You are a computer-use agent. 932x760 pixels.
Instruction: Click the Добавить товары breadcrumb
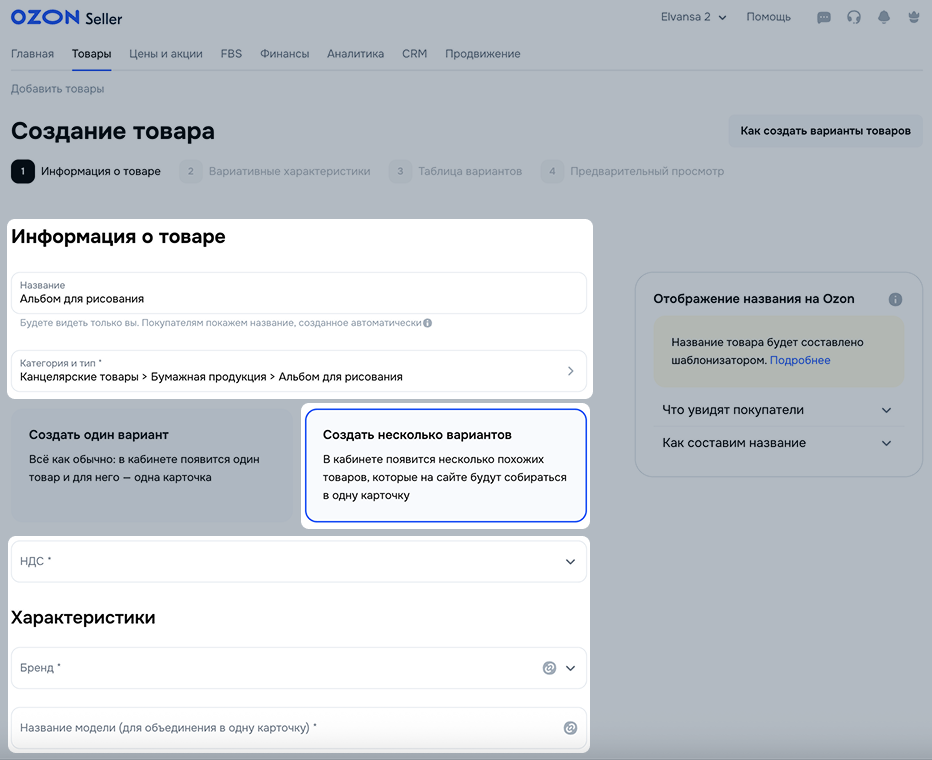(58, 89)
